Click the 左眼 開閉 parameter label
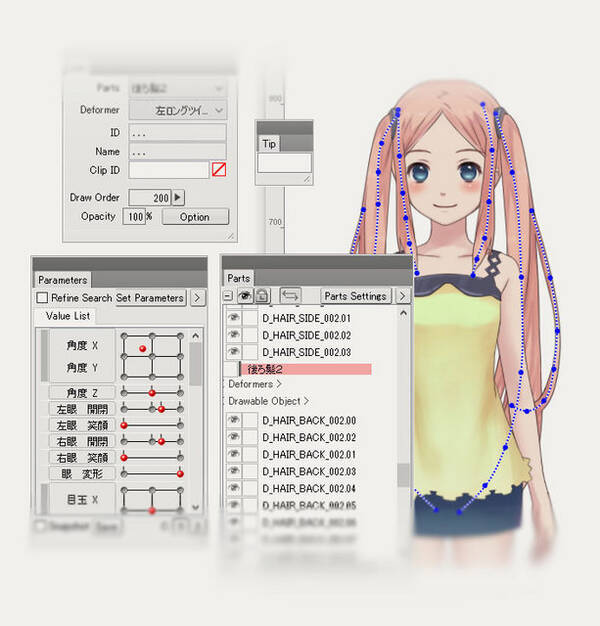Image resolution: width=600 pixels, height=626 pixels. click(82, 409)
